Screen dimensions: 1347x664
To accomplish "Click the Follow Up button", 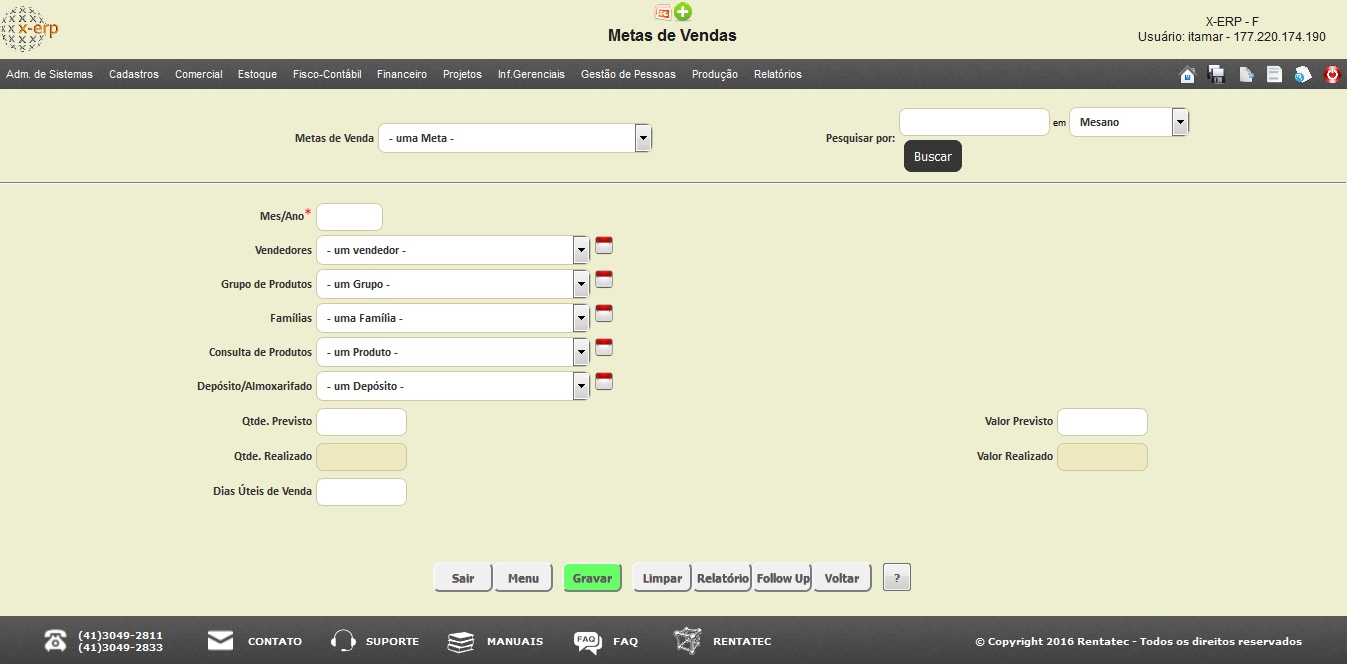I will (783, 578).
